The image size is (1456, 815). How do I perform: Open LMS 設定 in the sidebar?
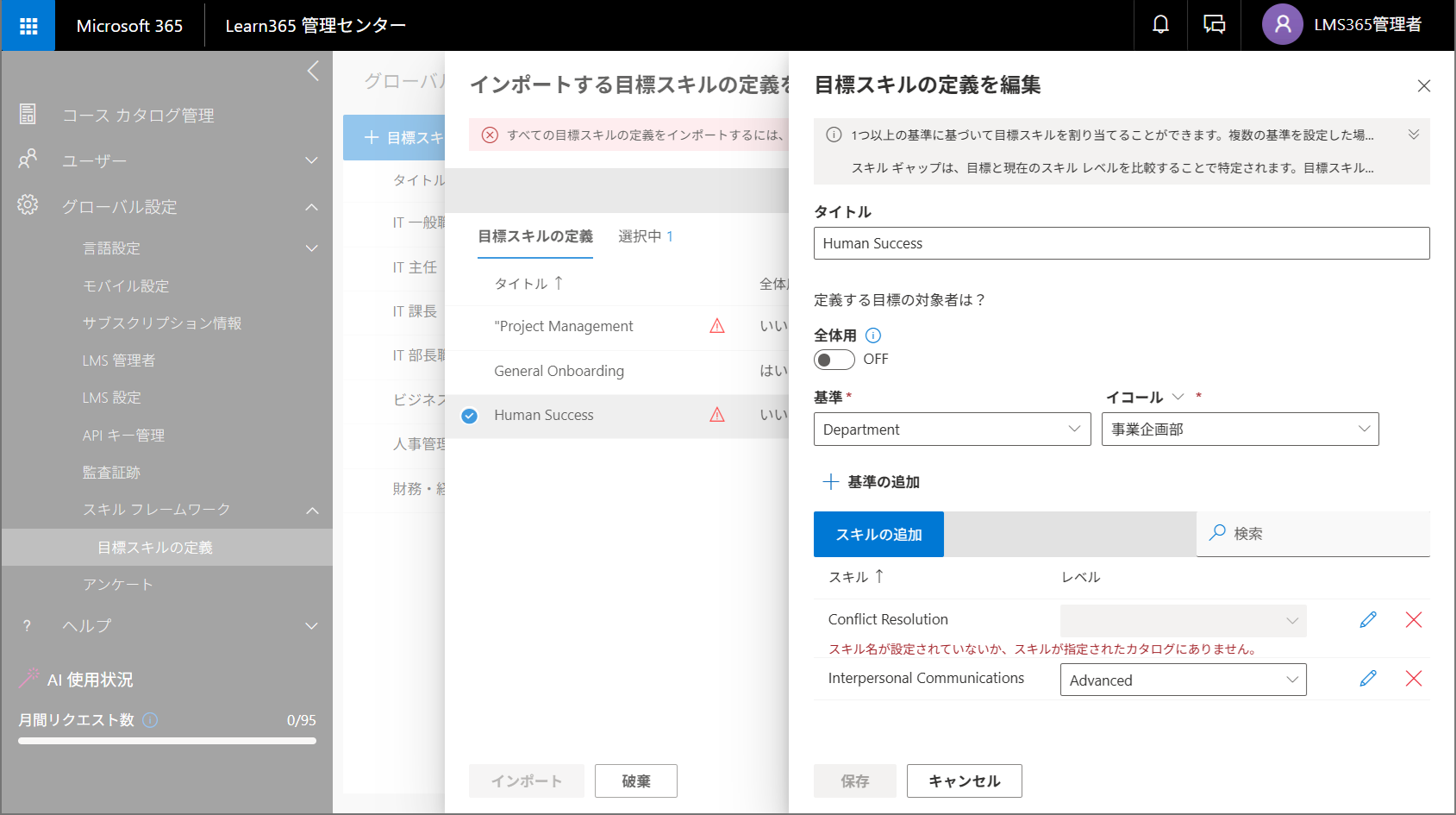point(112,398)
